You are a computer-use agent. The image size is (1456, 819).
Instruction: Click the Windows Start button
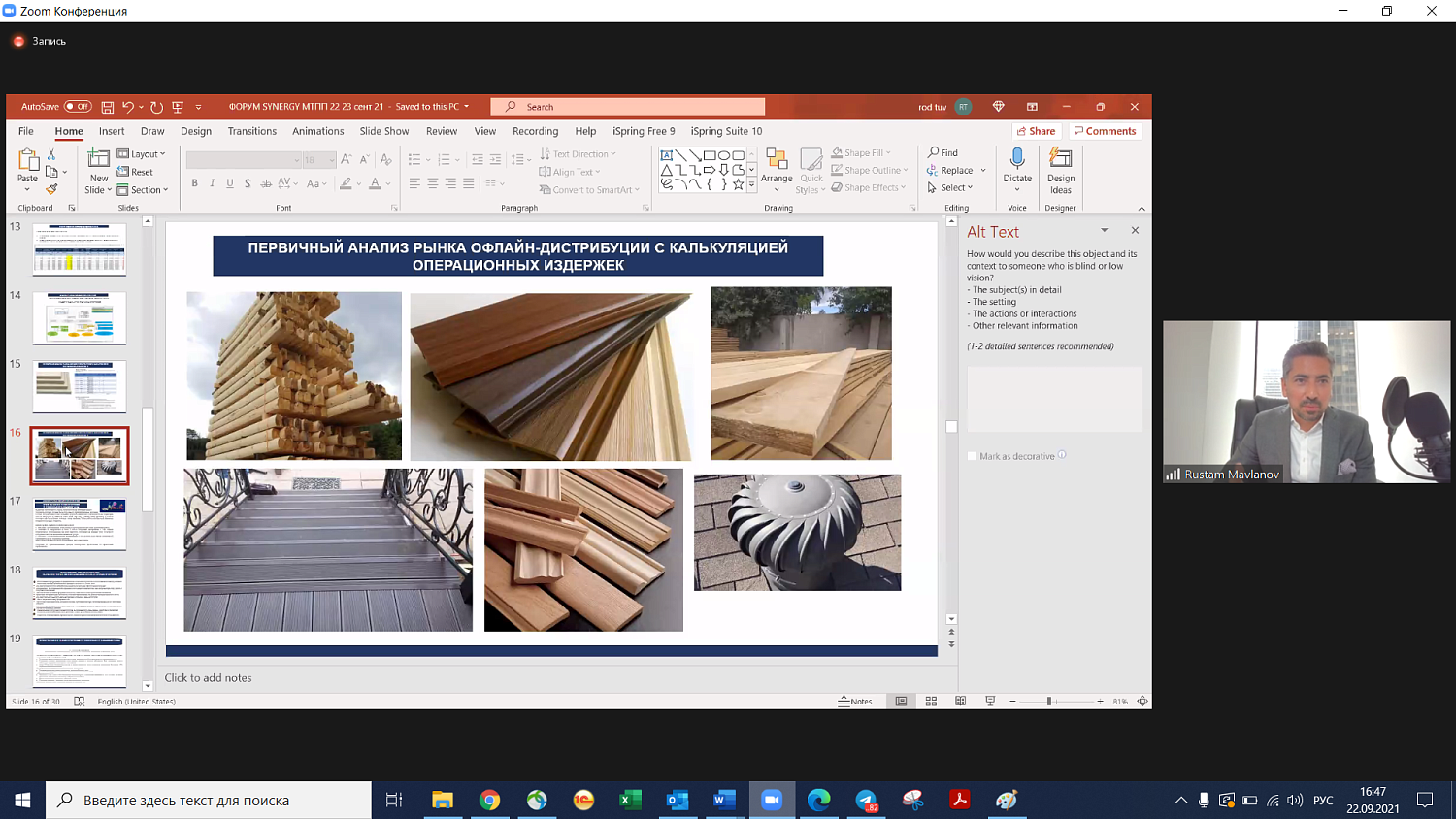[x=22, y=801]
